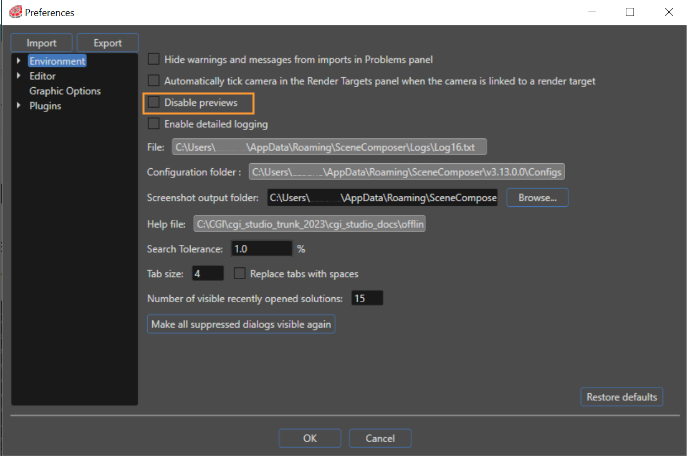Screen dimensions: 687x457
Task: Click the Export button
Action: click(x=108, y=43)
